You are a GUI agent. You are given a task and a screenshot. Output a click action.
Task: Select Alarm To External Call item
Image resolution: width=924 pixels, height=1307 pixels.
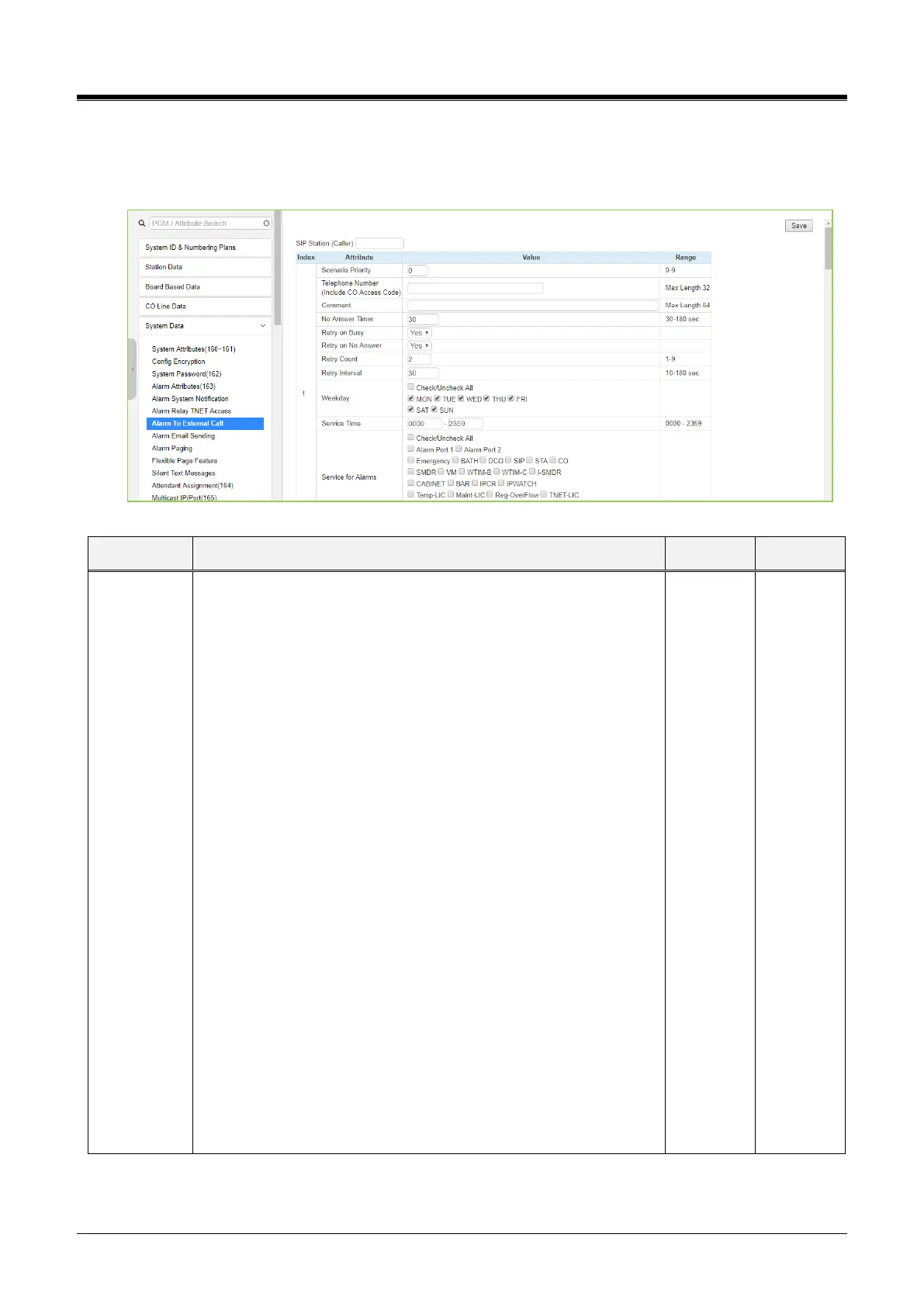click(x=205, y=424)
